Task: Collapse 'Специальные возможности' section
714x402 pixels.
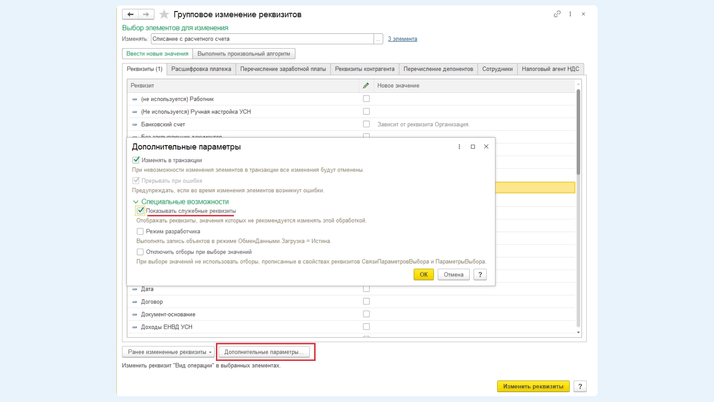Action: [136, 202]
